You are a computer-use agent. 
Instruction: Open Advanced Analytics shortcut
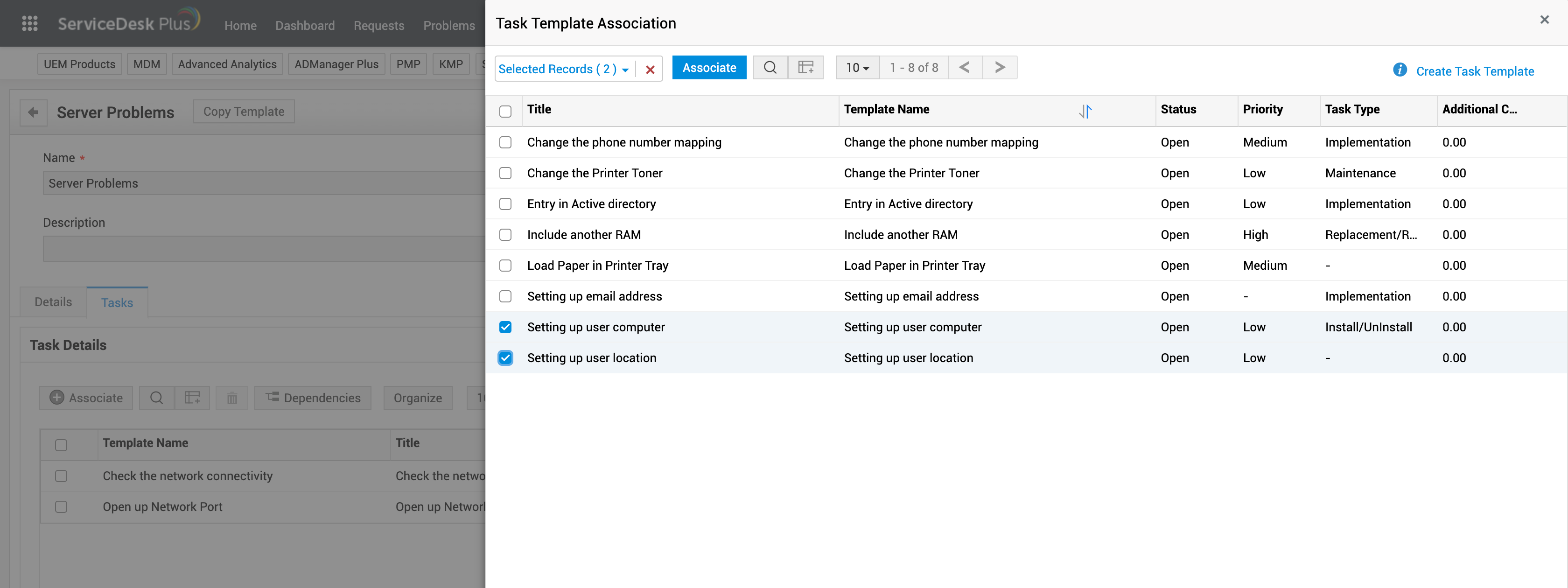click(x=227, y=64)
